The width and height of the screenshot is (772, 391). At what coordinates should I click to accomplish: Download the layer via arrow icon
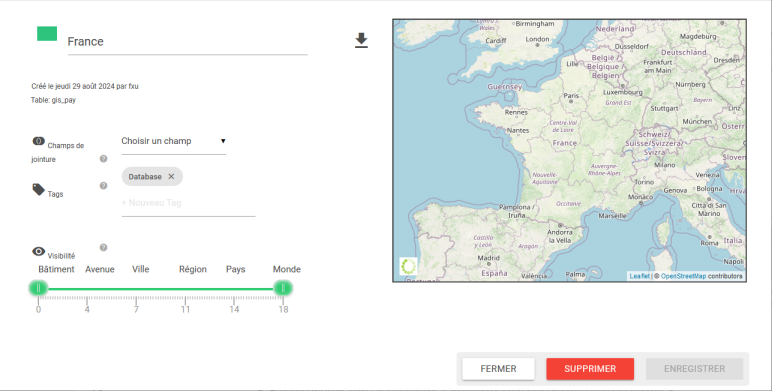coord(361,40)
